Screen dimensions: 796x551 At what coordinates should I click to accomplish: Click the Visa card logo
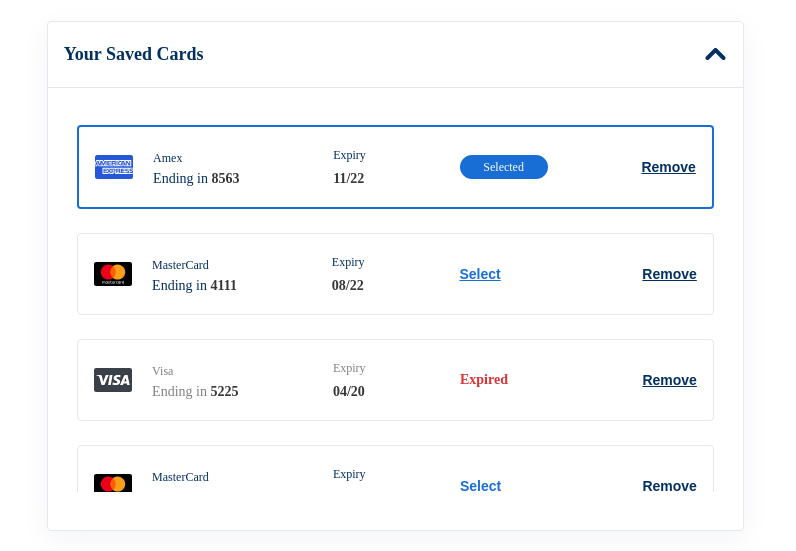[113, 380]
